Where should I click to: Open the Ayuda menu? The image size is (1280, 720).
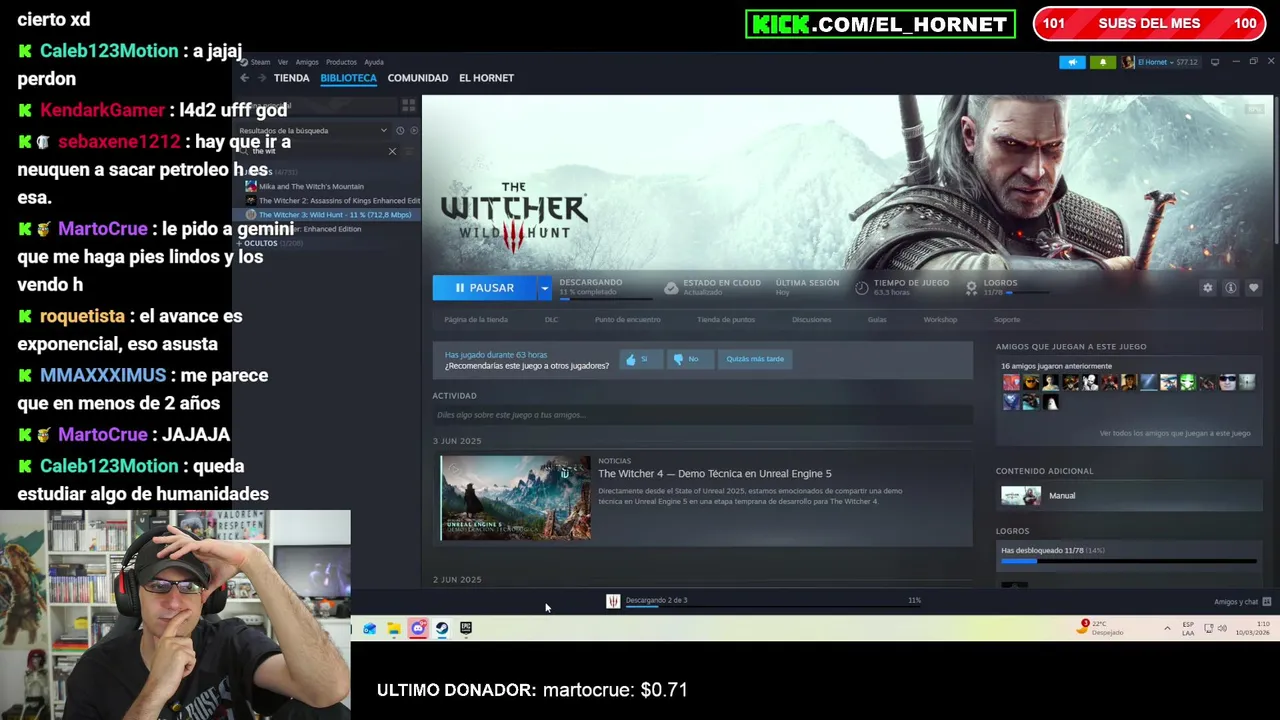[x=374, y=62]
